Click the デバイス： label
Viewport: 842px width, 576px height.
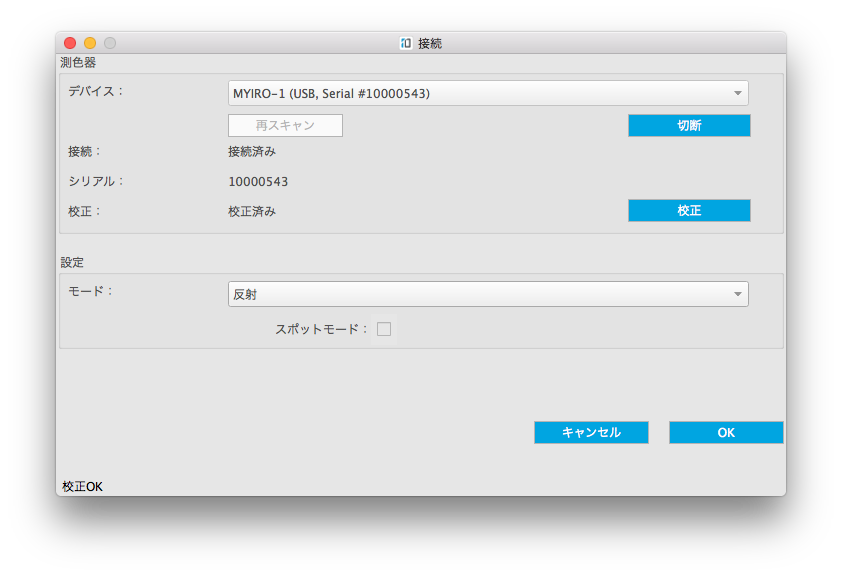(x=96, y=91)
